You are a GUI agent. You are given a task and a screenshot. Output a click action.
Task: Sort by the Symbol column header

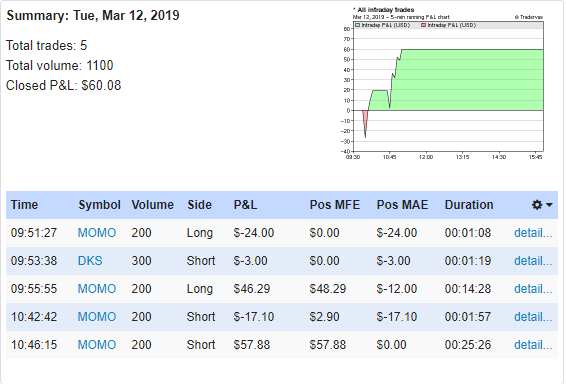(99, 205)
